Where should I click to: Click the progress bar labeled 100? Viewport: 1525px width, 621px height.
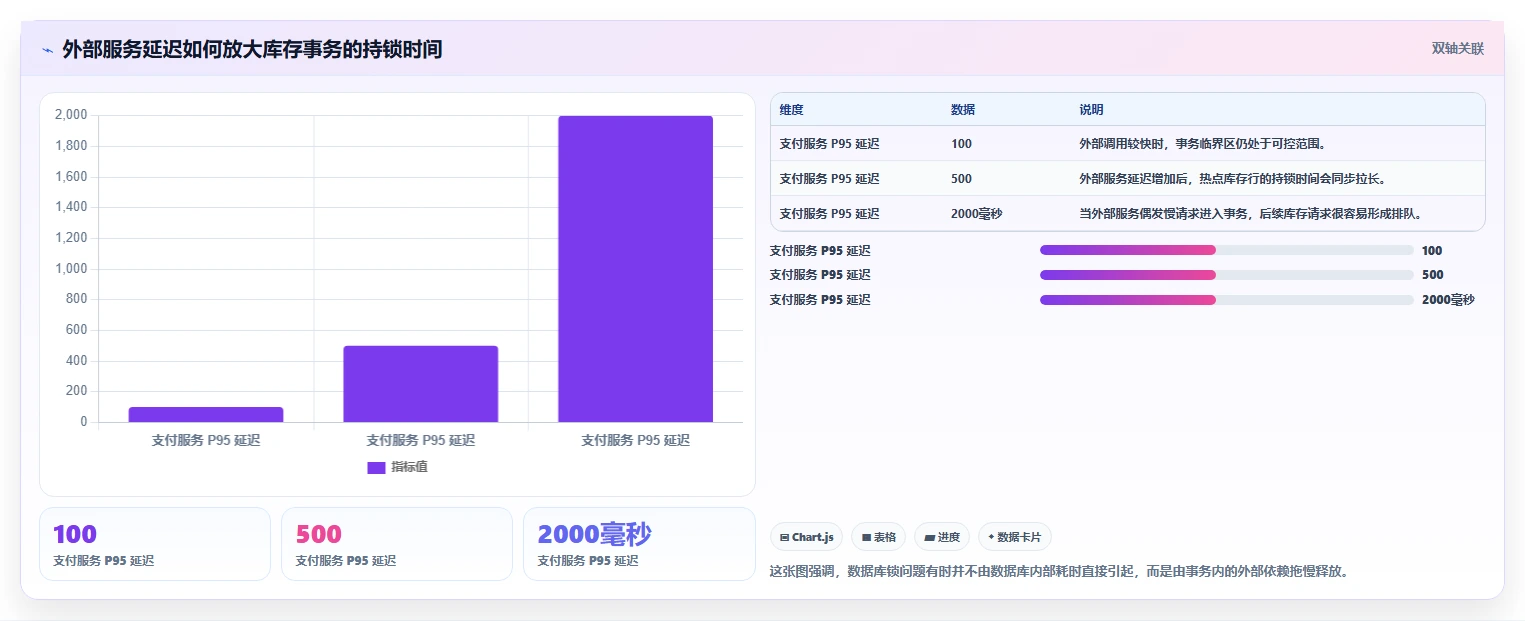click(x=1227, y=250)
